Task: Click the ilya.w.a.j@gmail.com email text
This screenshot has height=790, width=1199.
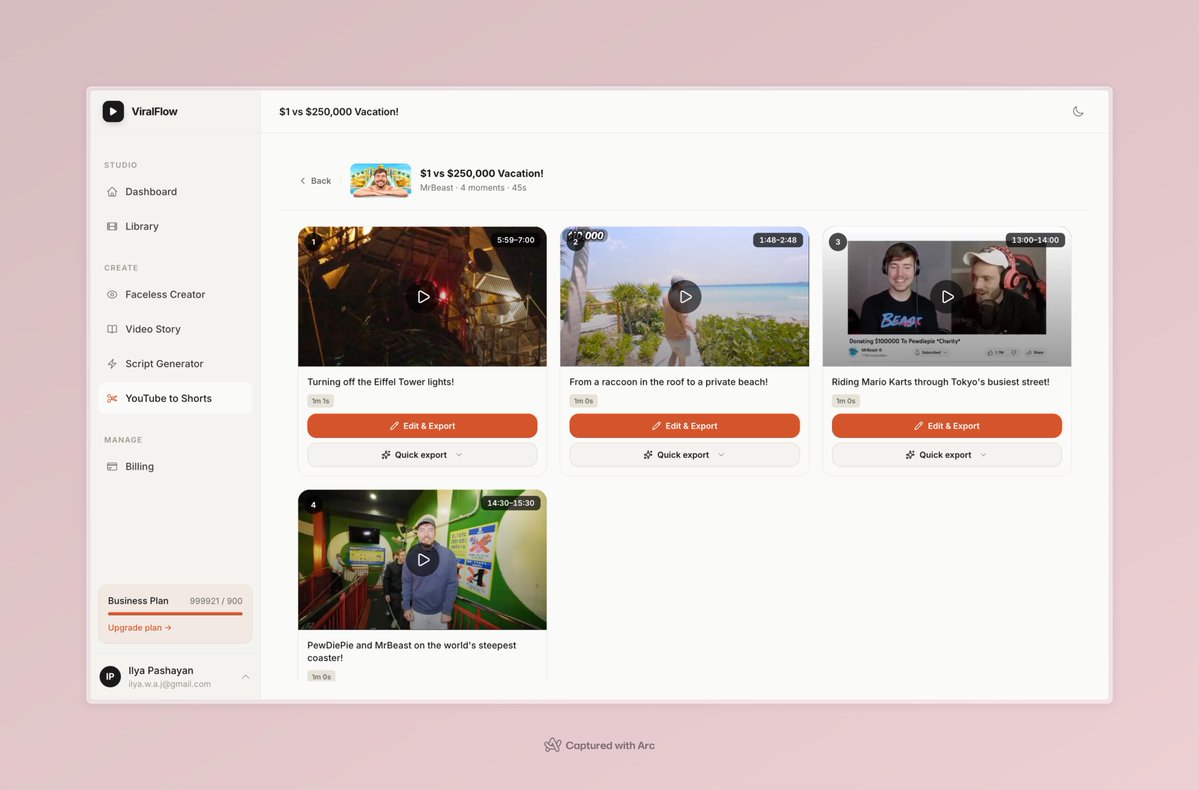Action: tap(170, 684)
